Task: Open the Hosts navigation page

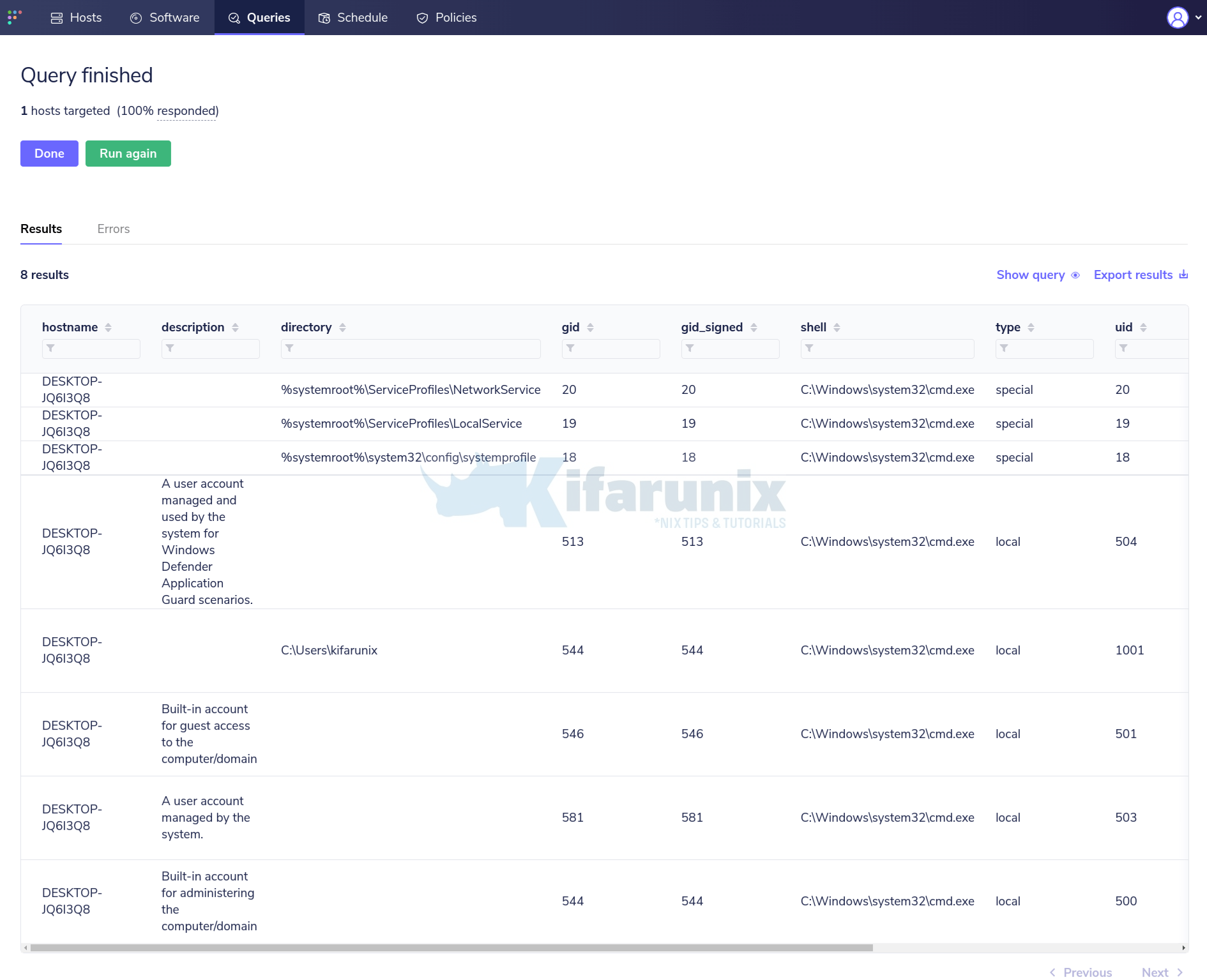Action: (76, 18)
